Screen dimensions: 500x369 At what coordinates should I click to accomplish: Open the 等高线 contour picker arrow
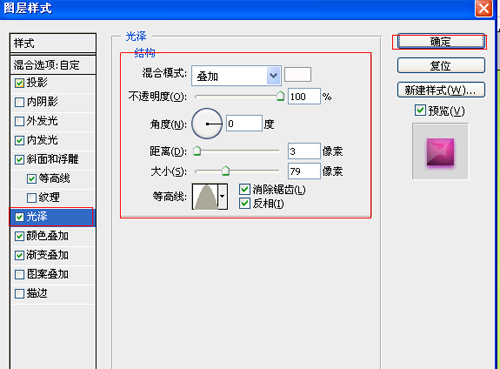[x=222, y=196]
